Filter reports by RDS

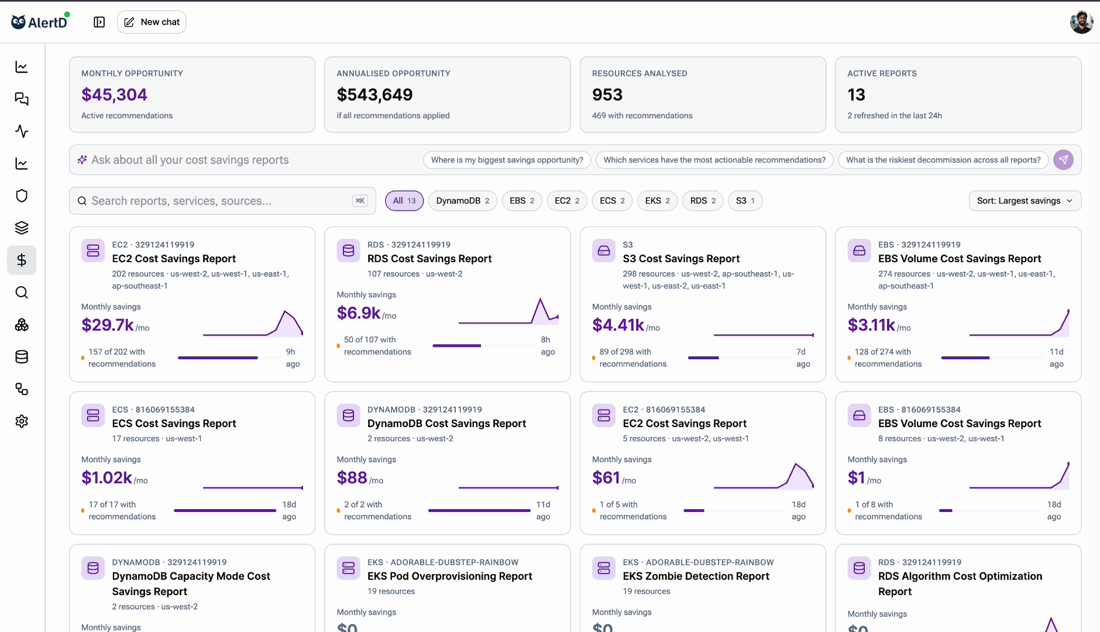tap(702, 201)
